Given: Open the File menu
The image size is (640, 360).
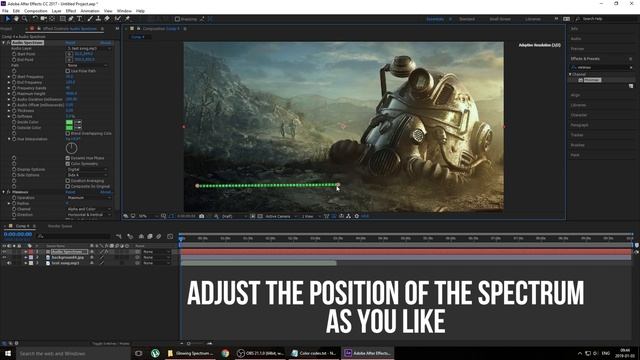Looking at the screenshot, I should click(5, 11).
